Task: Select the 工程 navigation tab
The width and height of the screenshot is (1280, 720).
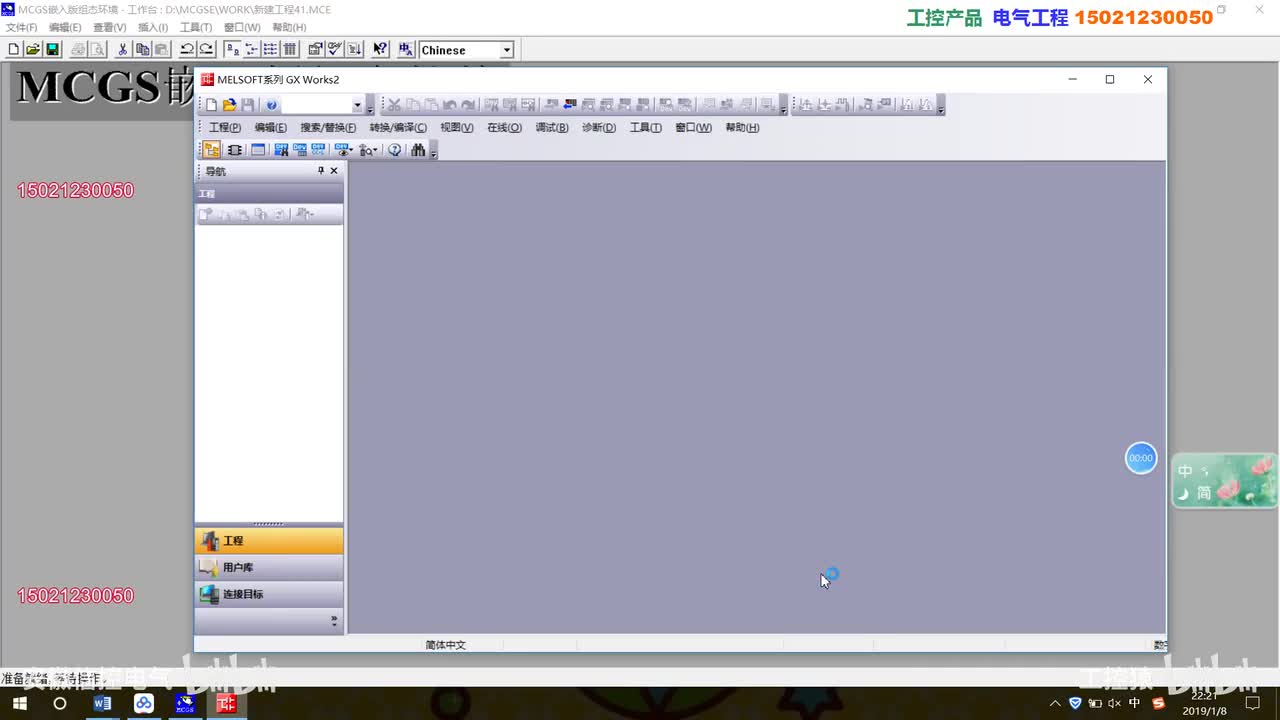Action: 269,541
